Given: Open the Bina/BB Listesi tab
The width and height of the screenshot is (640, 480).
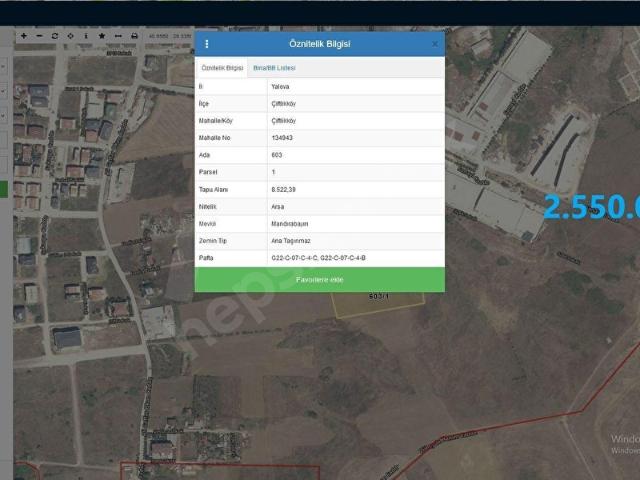Looking at the screenshot, I should [x=274, y=68].
